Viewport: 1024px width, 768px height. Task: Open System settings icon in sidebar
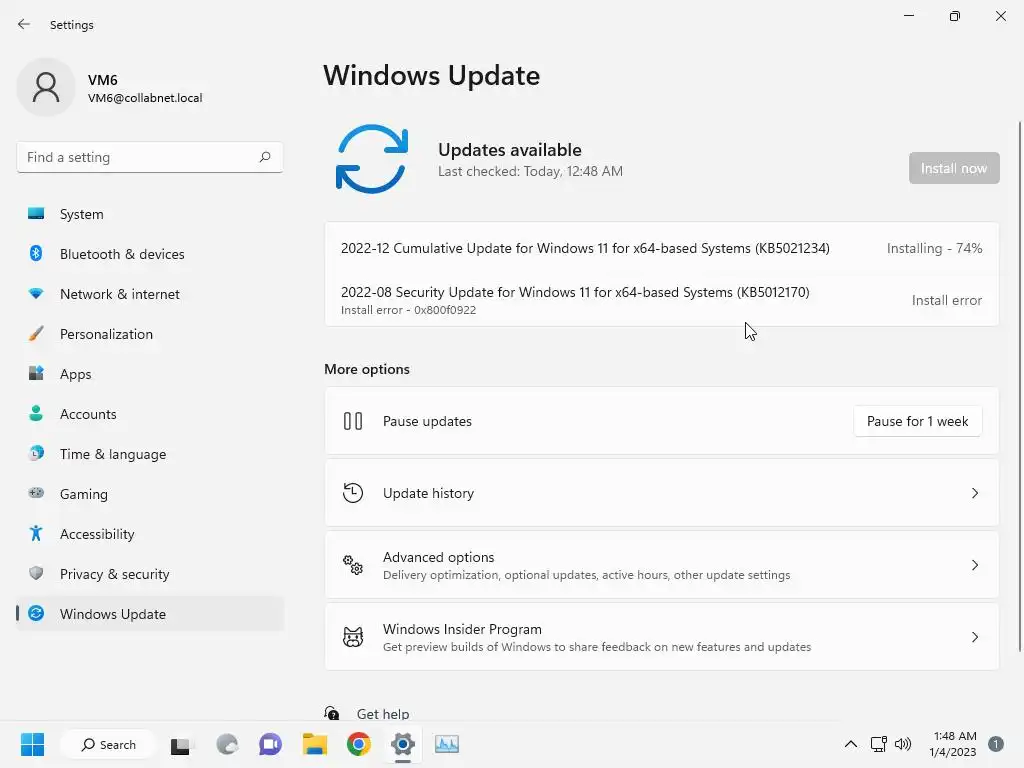[36, 214]
